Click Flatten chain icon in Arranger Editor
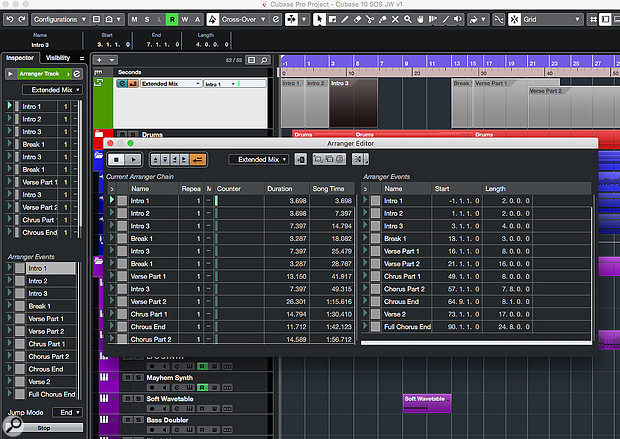The height and width of the screenshot is (439, 620). click(301, 159)
